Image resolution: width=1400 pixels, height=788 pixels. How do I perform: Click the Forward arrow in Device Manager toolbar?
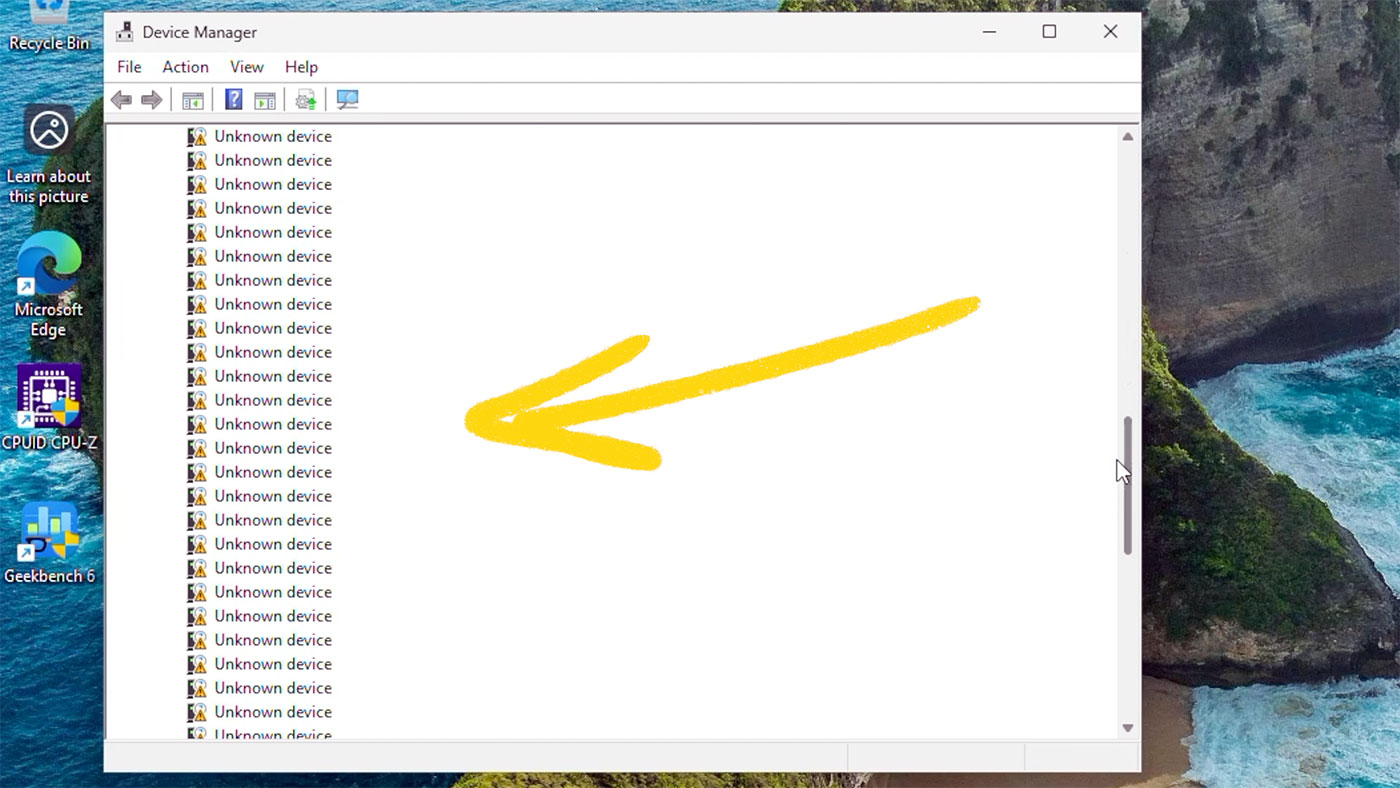pyautogui.click(x=151, y=100)
